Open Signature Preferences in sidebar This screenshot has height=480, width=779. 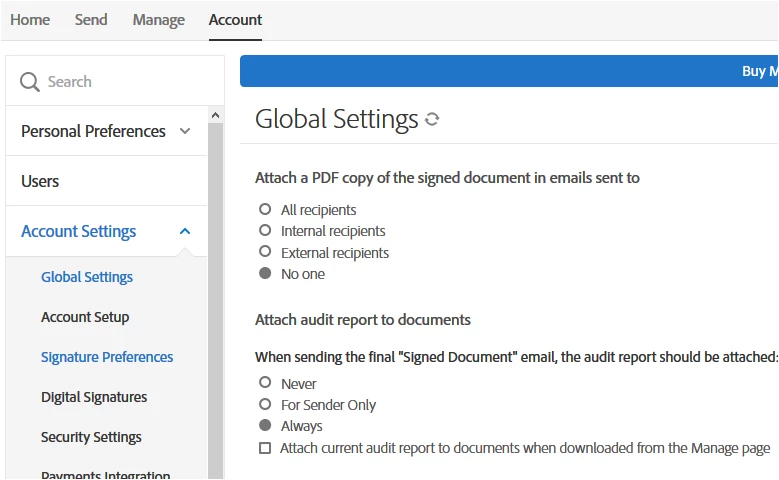coord(107,357)
